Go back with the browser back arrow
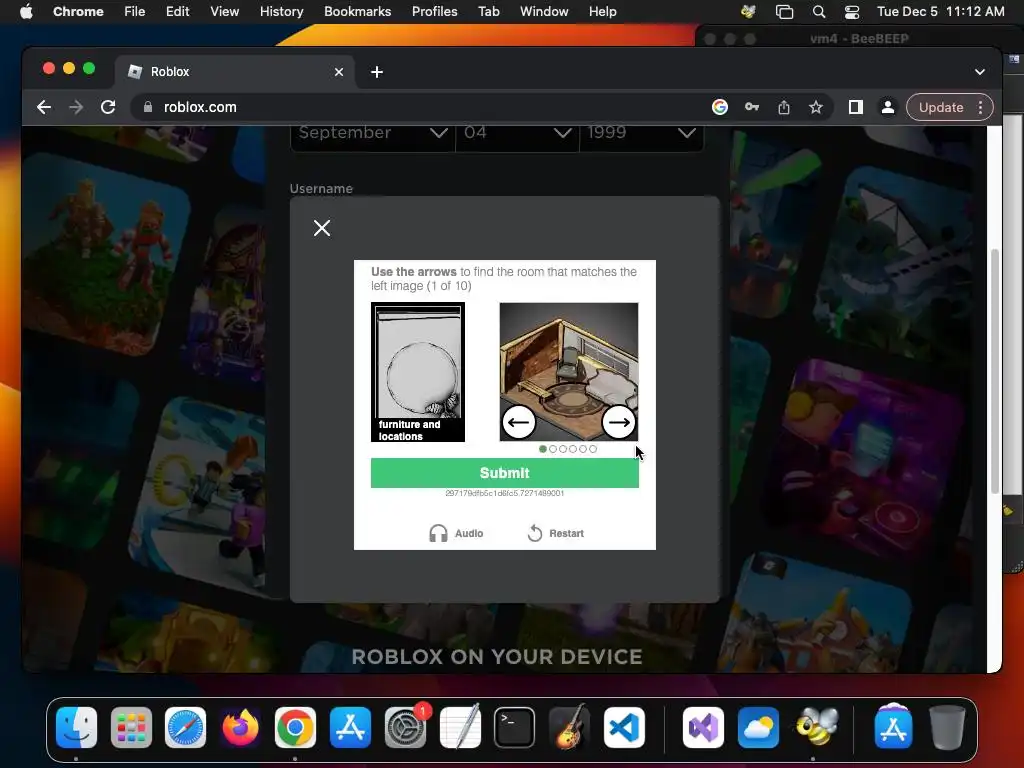 [44, 107]
